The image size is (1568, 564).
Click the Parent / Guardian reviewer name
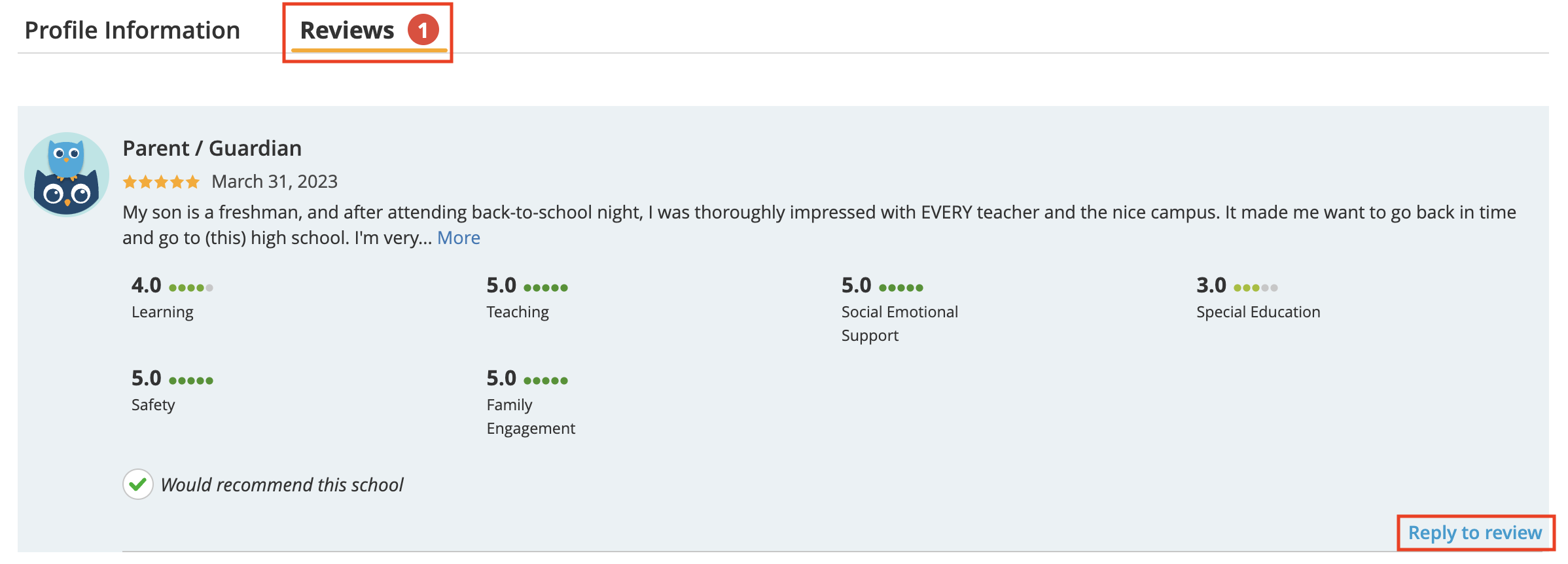212,149
